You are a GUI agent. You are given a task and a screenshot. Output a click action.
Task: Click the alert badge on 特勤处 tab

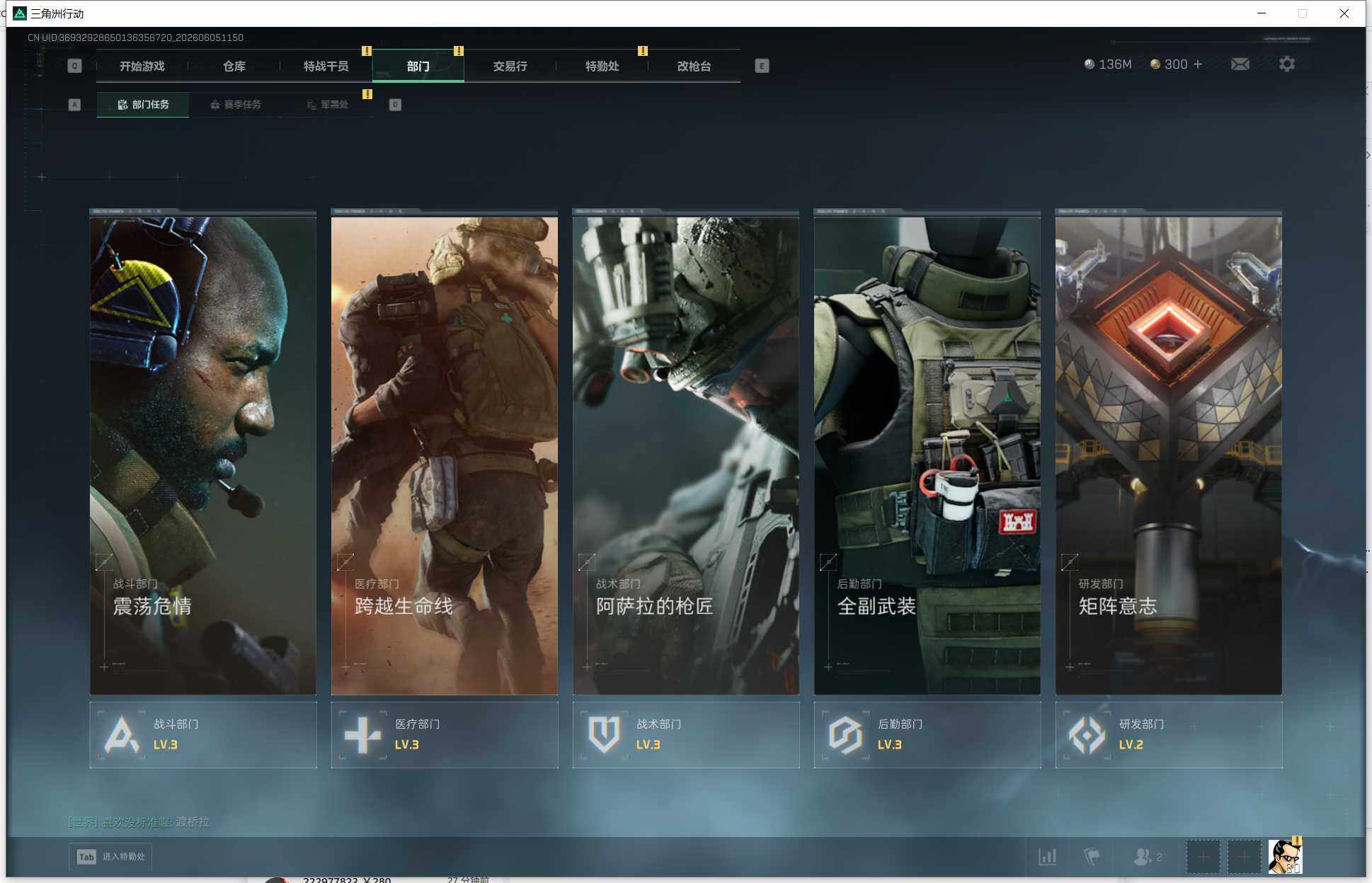(643, 51)
